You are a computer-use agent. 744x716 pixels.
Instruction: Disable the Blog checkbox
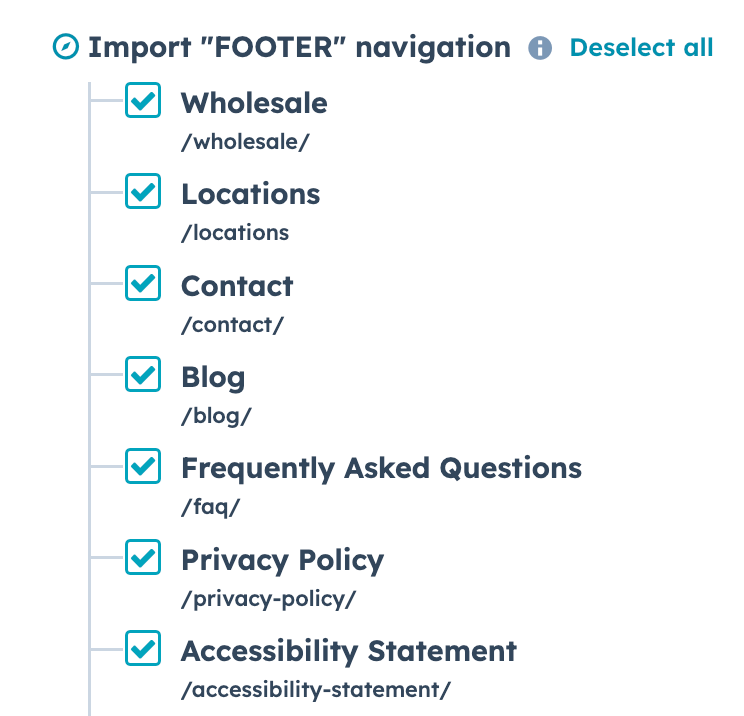pos(143,375)
